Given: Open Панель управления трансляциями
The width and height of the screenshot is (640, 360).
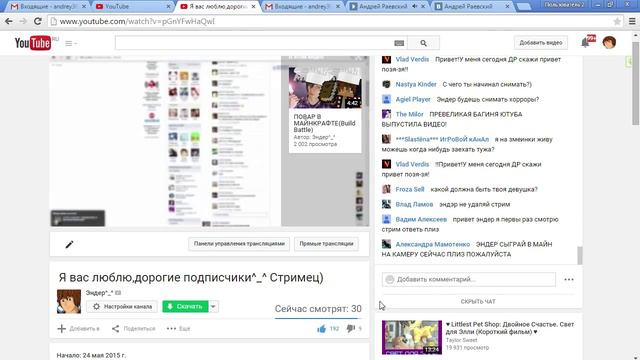Looking at the screenshot, I should pos(239,244).
